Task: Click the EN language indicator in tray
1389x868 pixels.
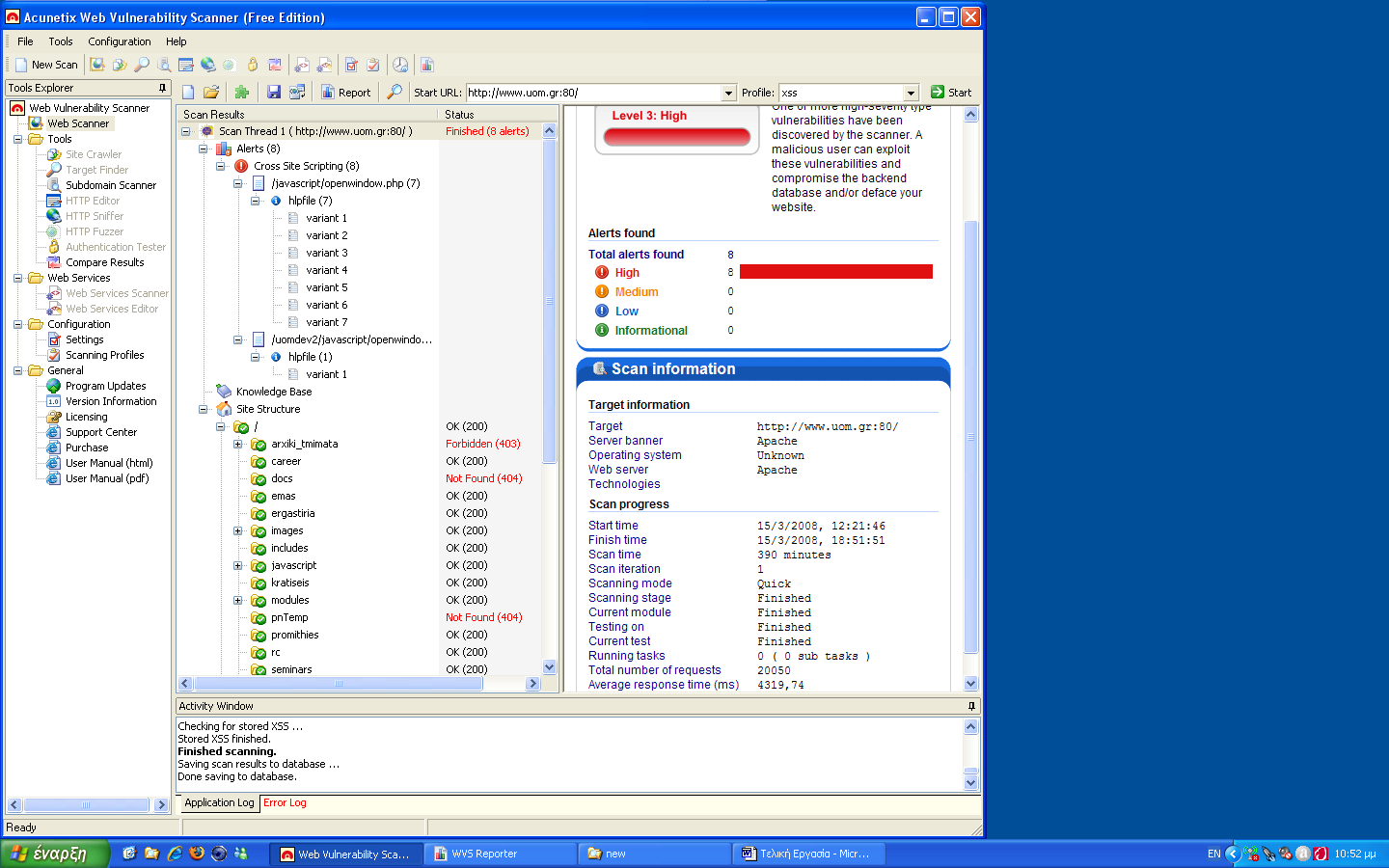Action: click(1213, 854)
